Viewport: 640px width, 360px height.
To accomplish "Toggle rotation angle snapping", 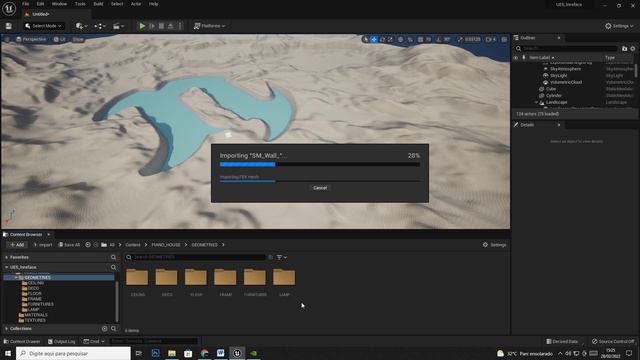I will coord(439,39).
